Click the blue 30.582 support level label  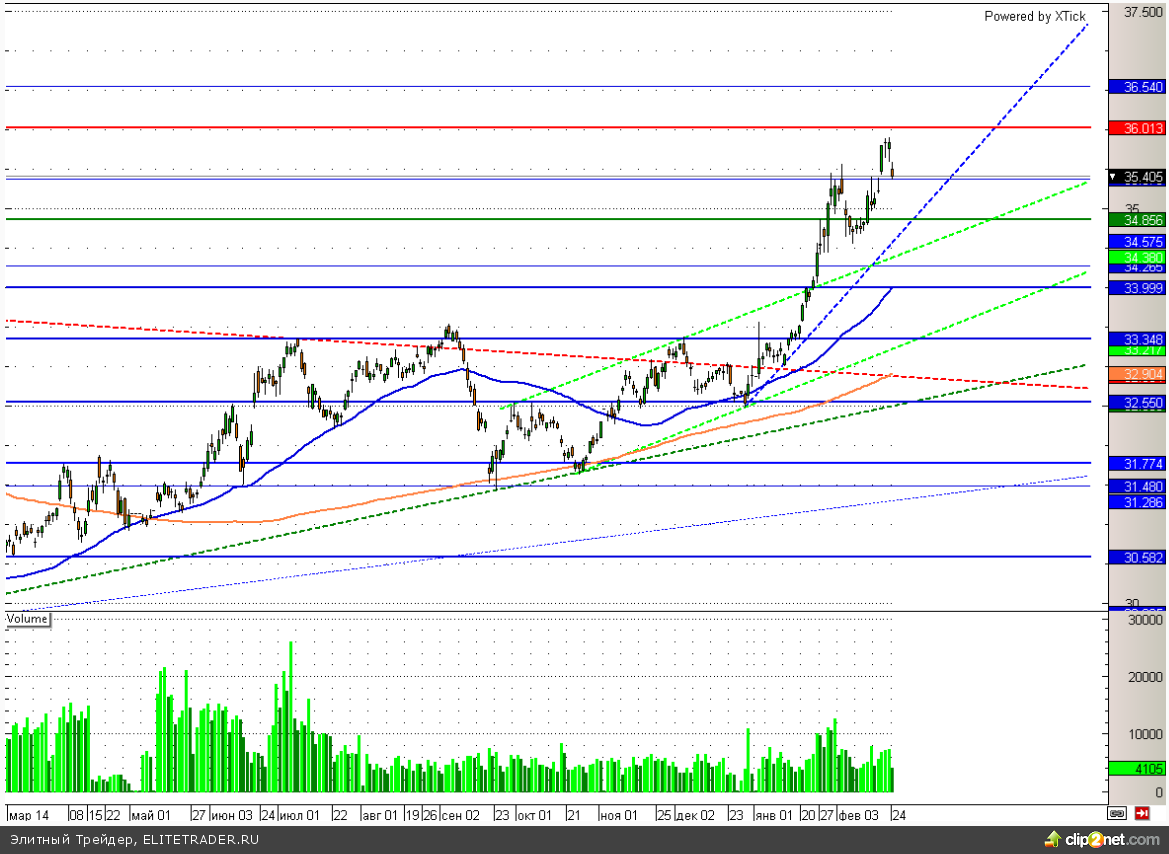pyautogui.click(x=1138, y=557)
